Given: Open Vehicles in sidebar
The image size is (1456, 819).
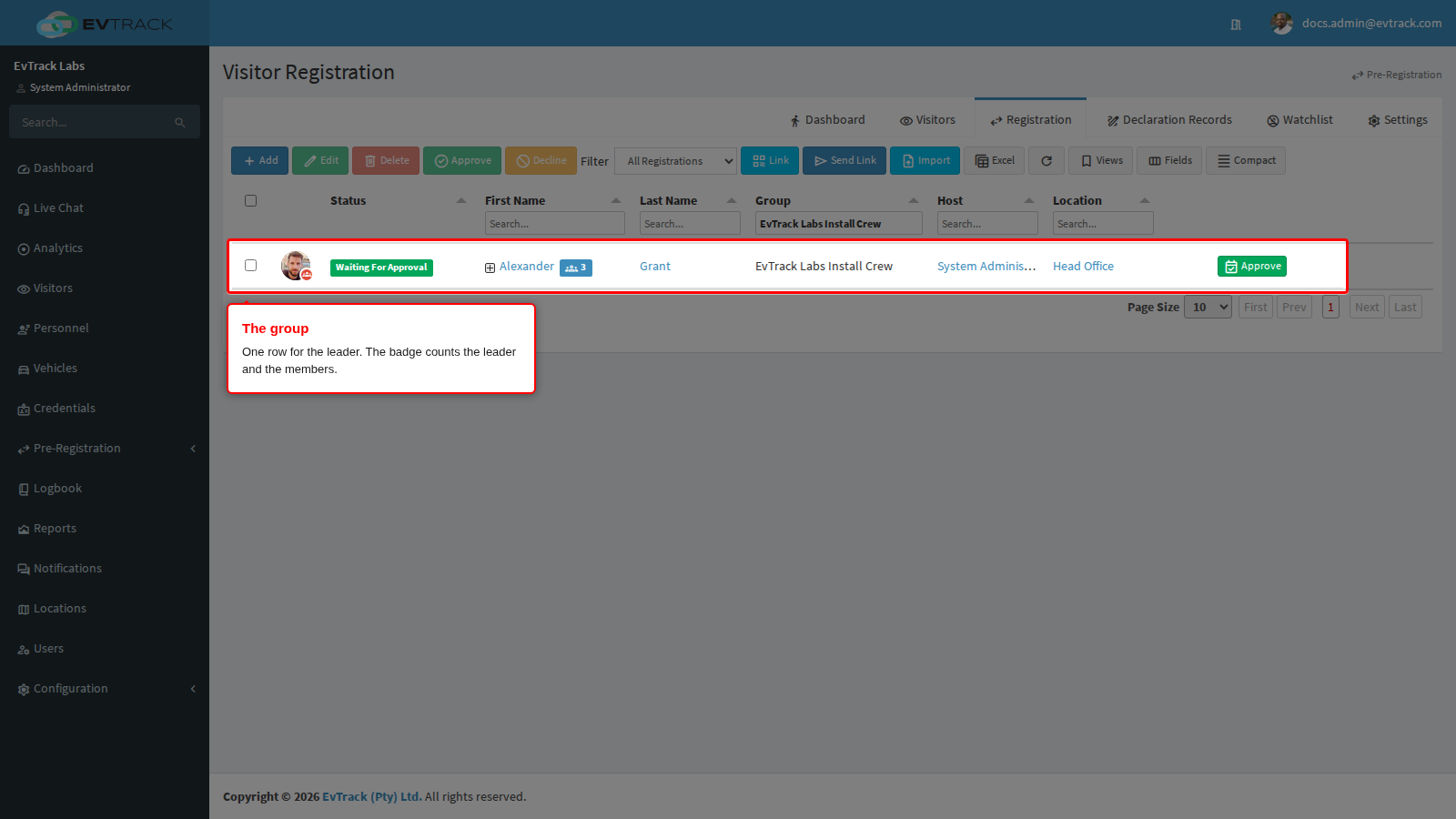Looking at the screenshot, I should pyautogui.click(x=56, y=369).
